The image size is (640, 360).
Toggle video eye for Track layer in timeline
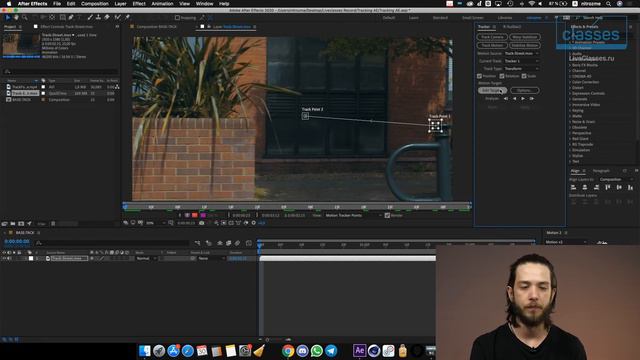tap(4, 259)
